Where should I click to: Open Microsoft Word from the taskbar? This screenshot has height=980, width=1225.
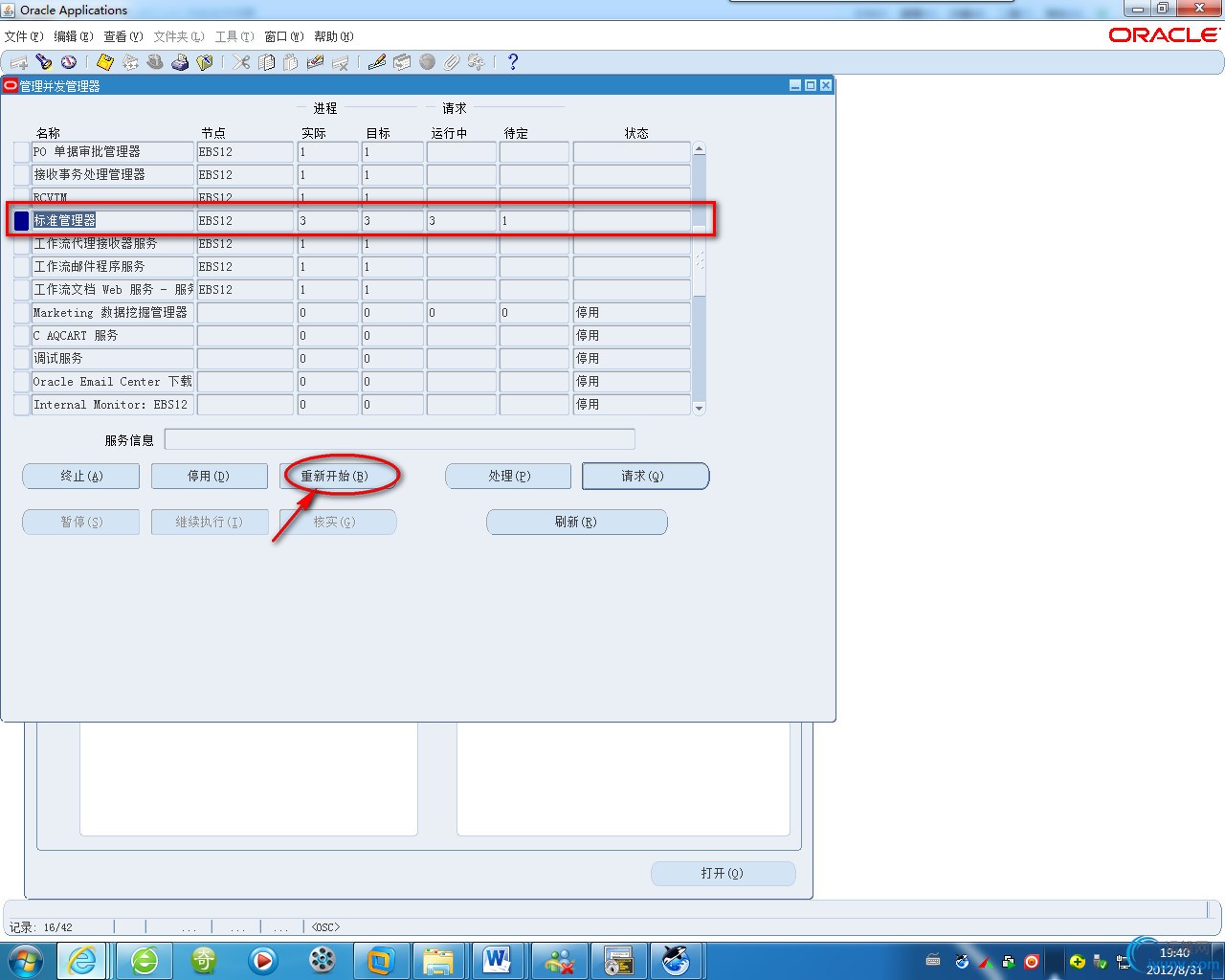(x=498, y=960)
